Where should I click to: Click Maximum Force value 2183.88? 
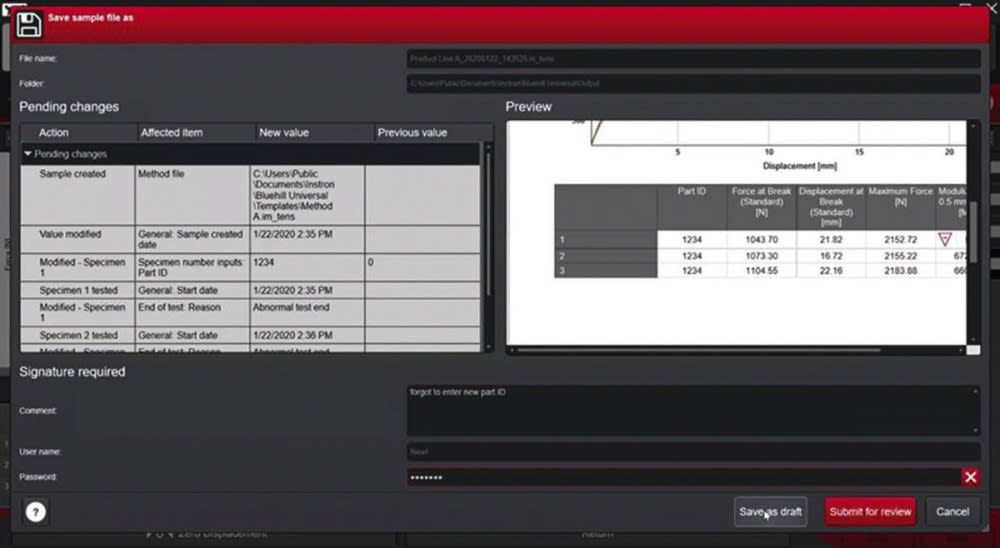pyautogui.click(x=901, y=270)
